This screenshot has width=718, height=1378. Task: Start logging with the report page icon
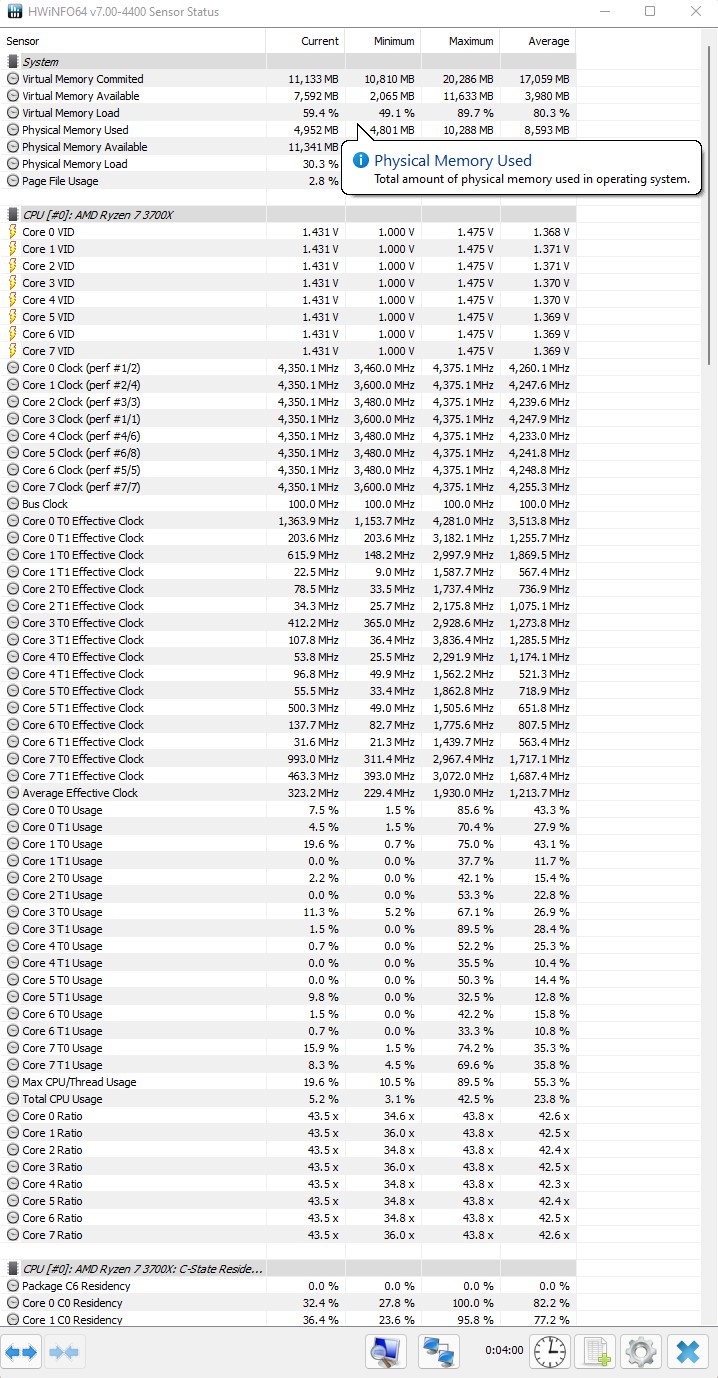[595, 1351]
